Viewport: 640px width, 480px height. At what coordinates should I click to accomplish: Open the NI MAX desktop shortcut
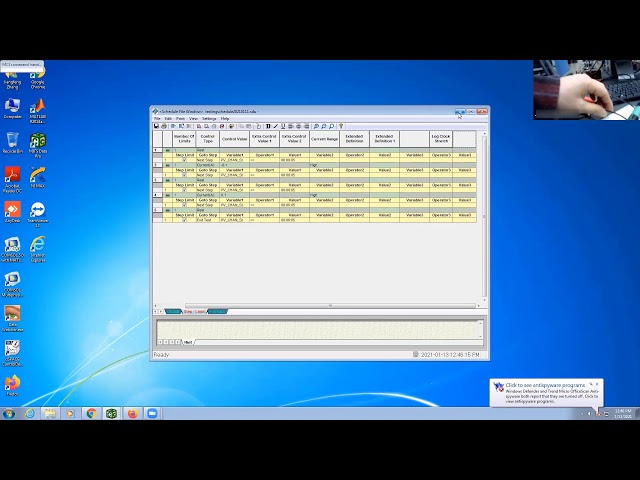(x=38, y=178)
